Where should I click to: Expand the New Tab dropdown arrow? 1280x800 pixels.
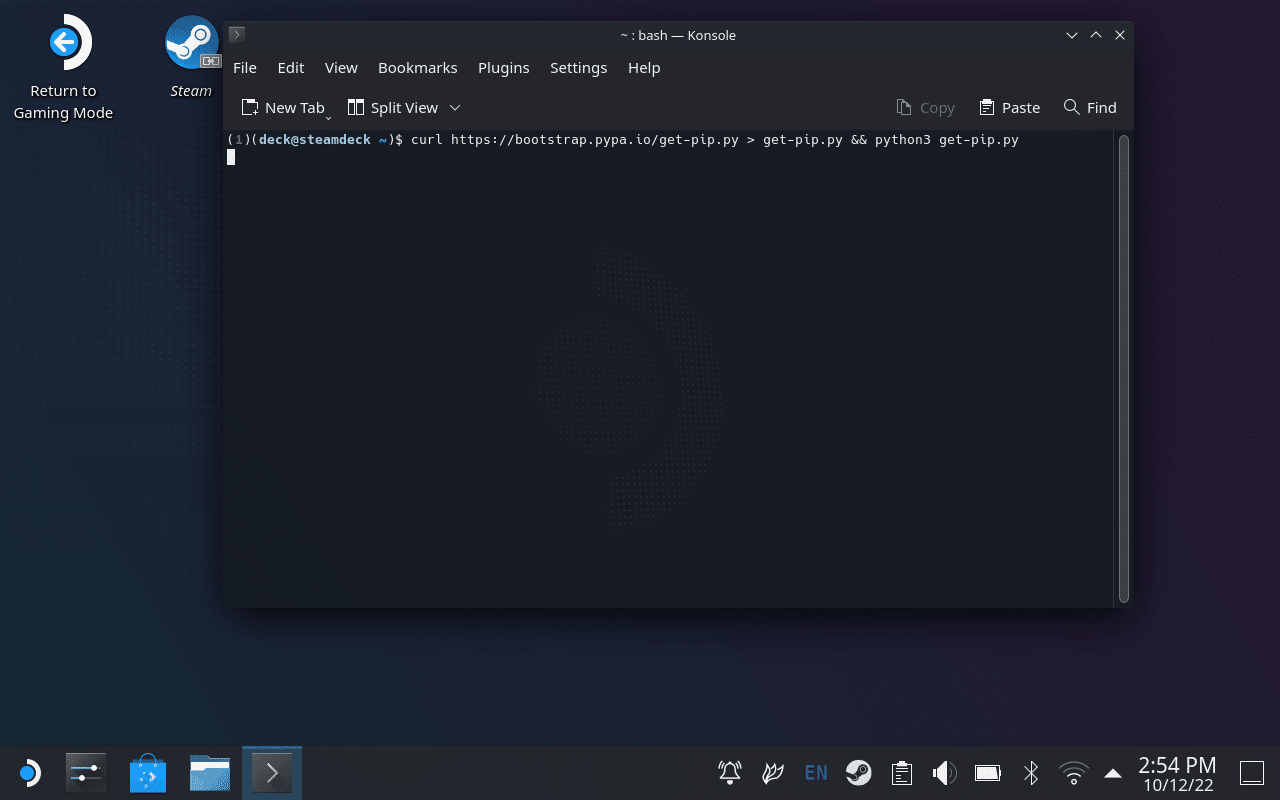pyautogui.click(x=328, y=118)
